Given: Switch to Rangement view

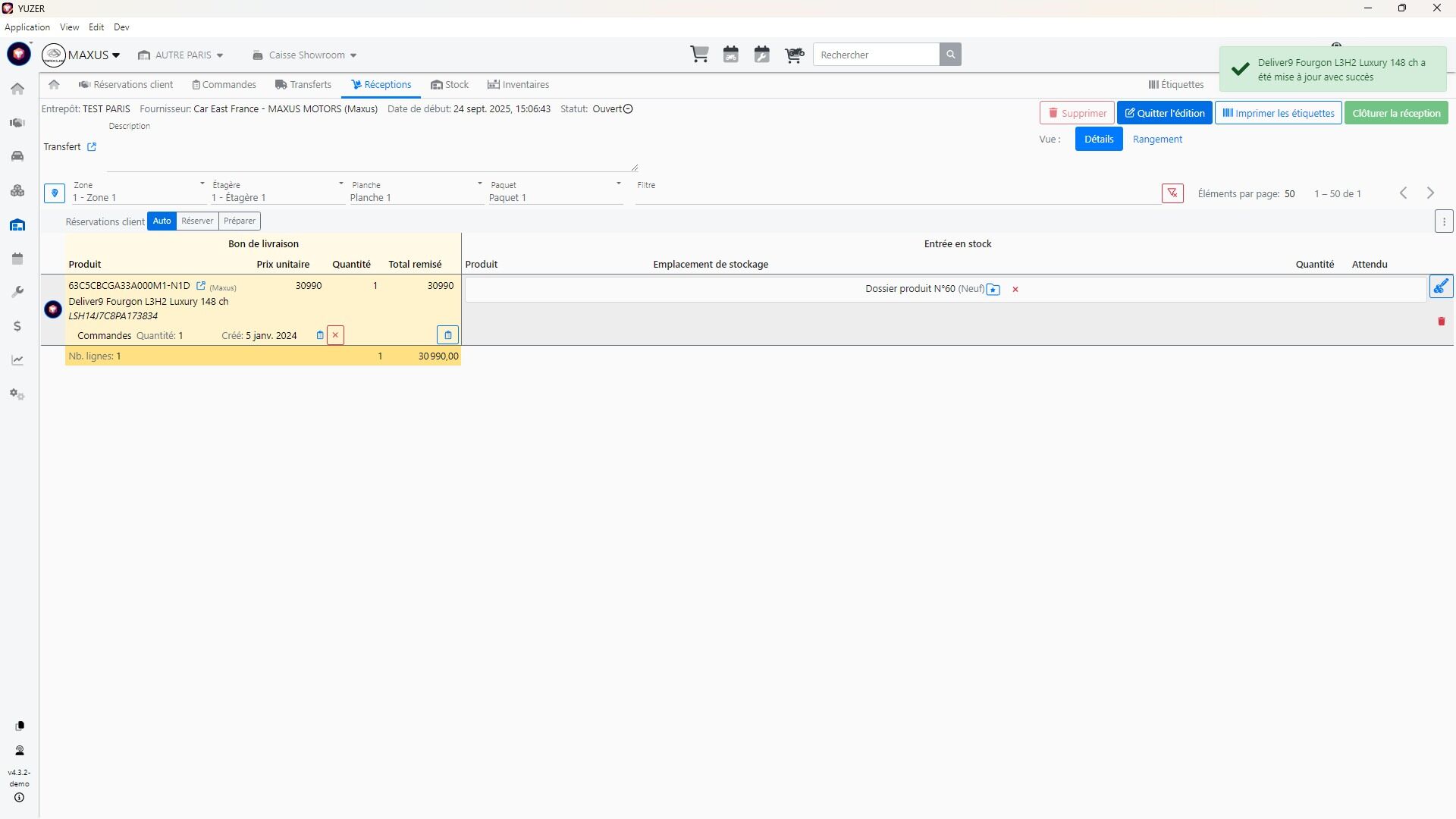Looking at the screenshot, I should tap(1157, 140).
